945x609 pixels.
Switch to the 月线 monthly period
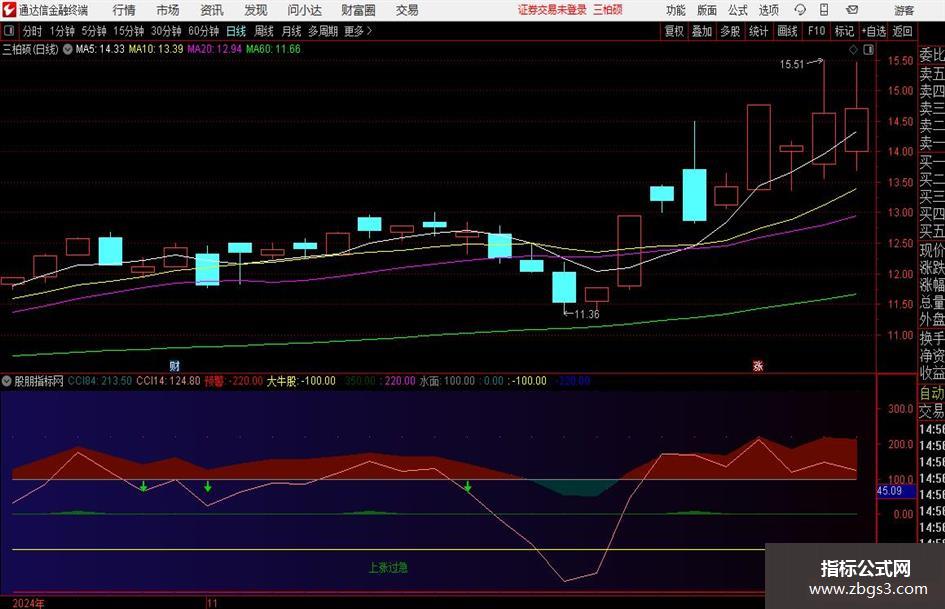[x=292, y=31]
